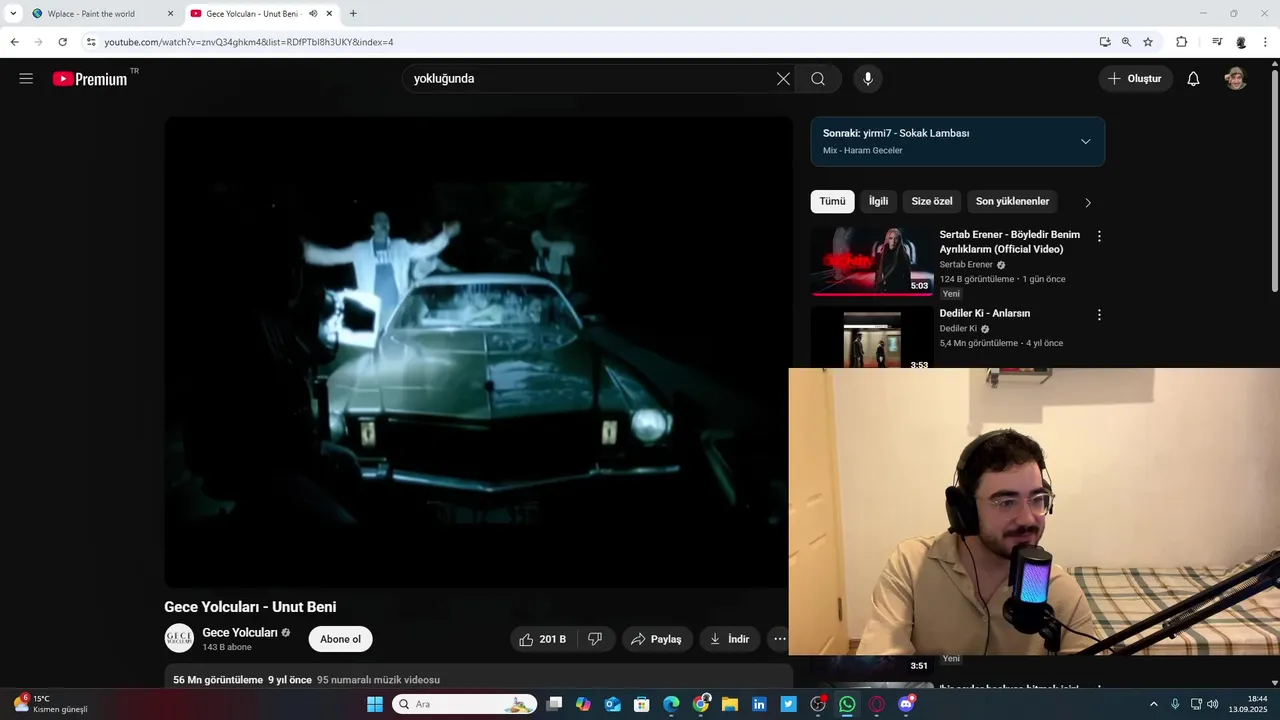Image resolution: width=1280 pixels, height=720 pixels.
Task: Open more actions ellipsis under video
Action: tap(780, 639)
